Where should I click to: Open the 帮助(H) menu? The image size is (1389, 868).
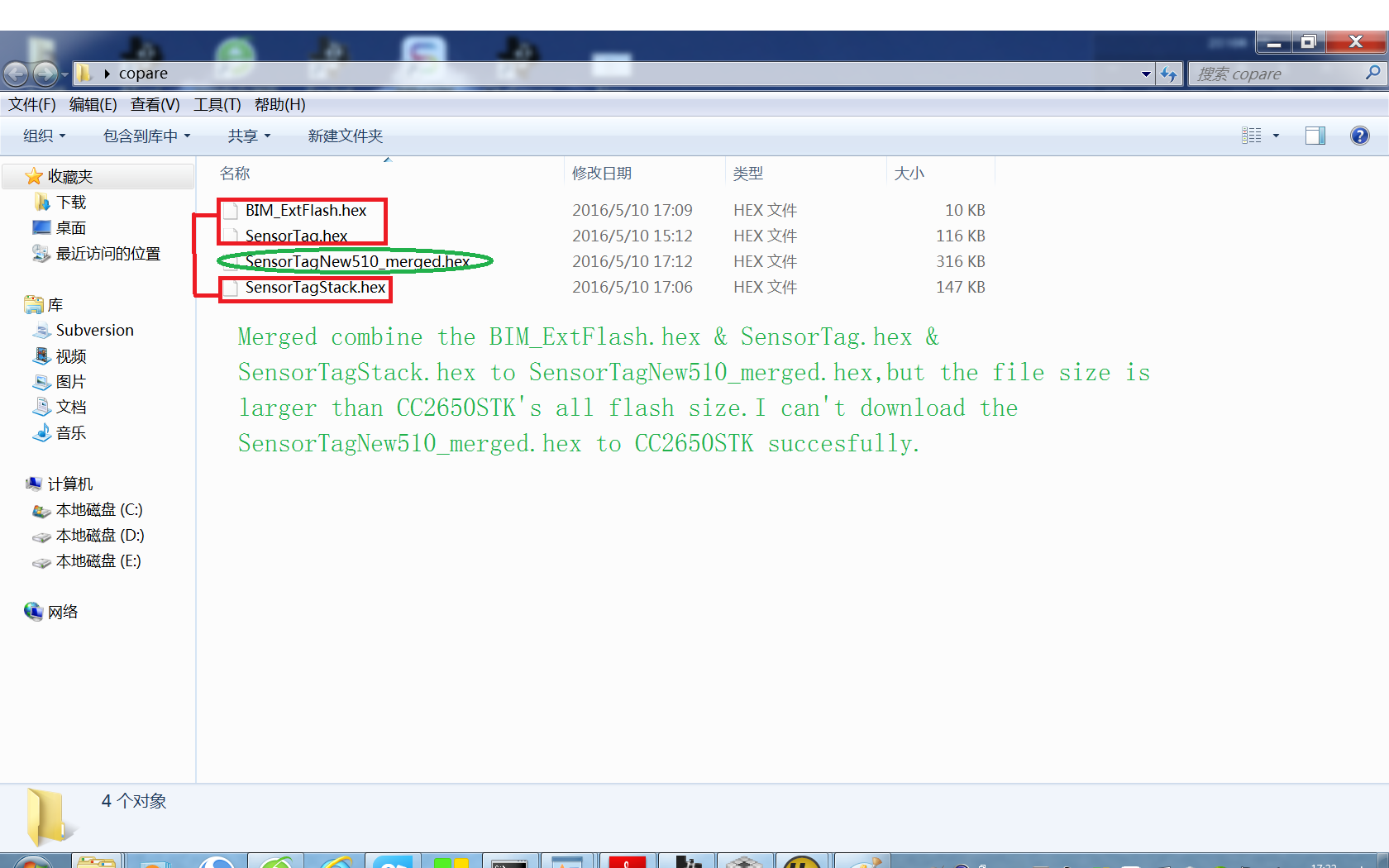280,104
